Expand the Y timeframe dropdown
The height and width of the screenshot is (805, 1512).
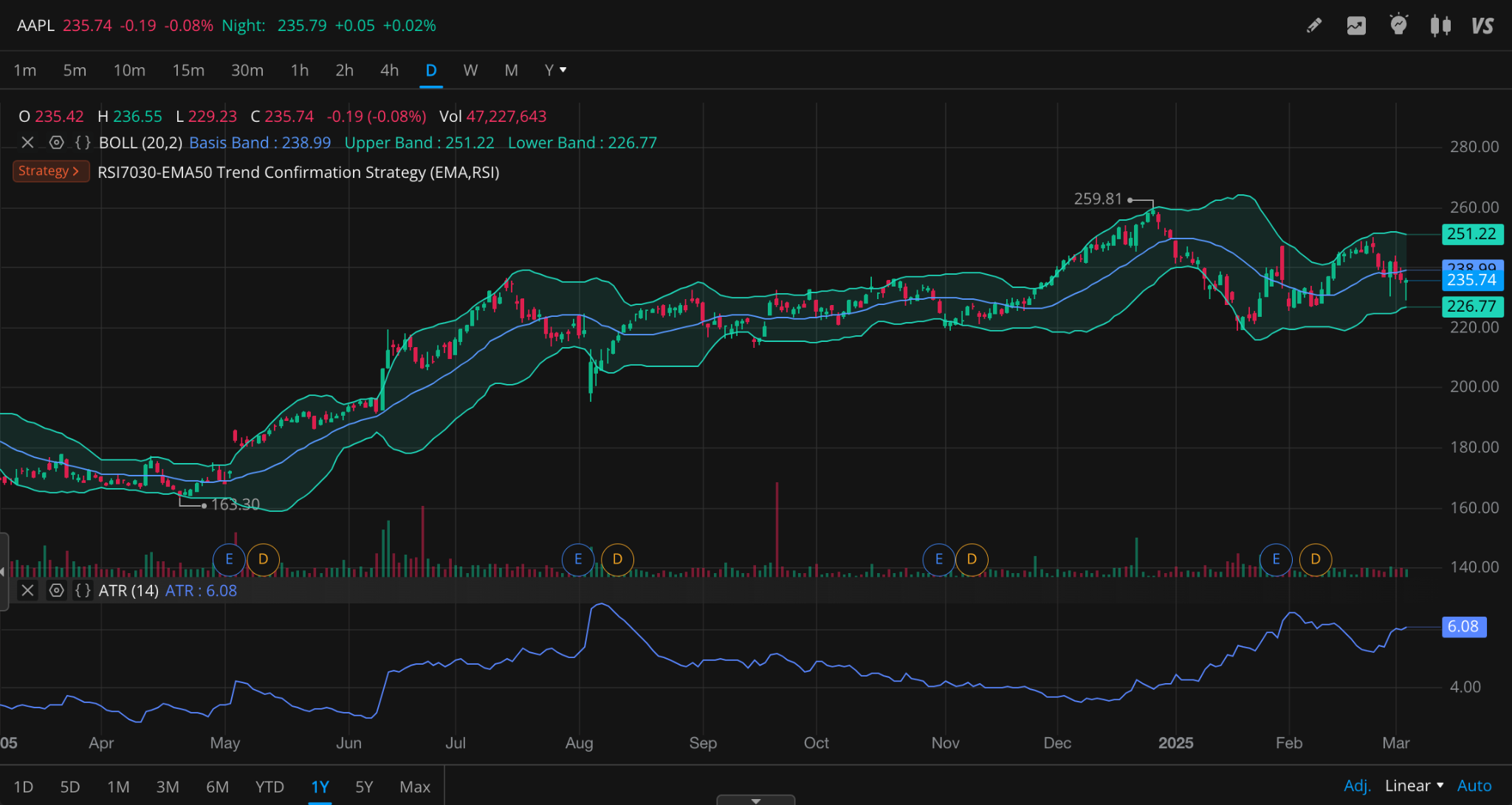(x=555, y=70)
